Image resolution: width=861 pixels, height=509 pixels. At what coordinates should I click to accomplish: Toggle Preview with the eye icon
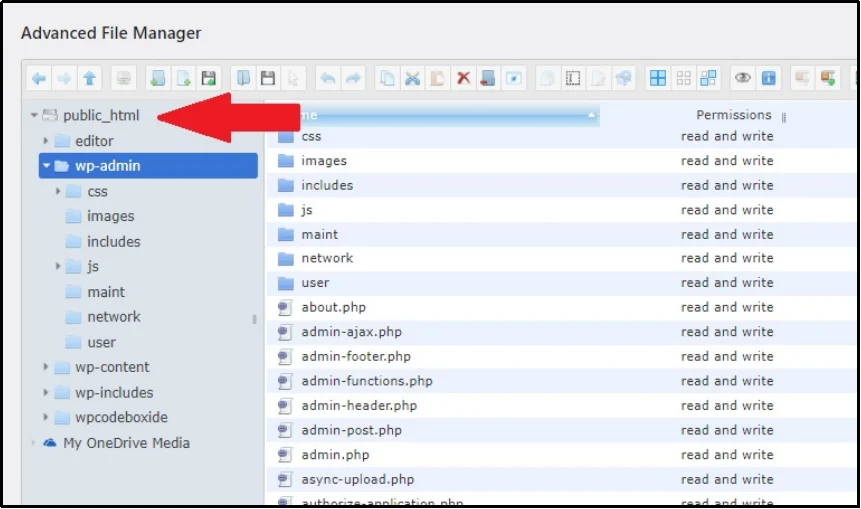(x=743, y=79)
